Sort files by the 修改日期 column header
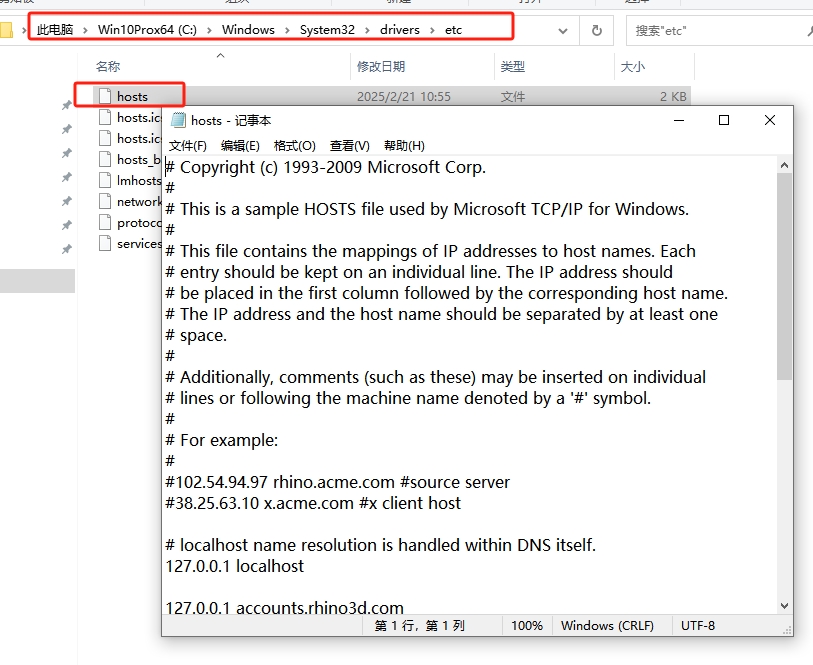The width and height of the screenshot is (813, 665). 381,67
